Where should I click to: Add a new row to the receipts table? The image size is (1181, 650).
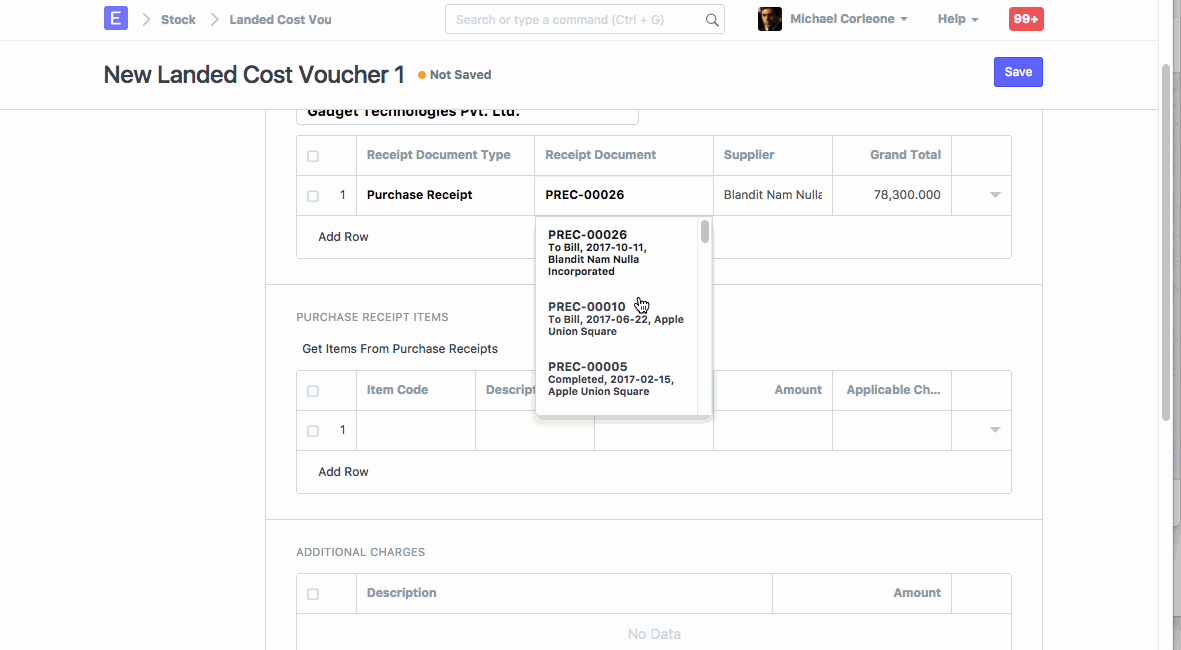click(343, 236)
